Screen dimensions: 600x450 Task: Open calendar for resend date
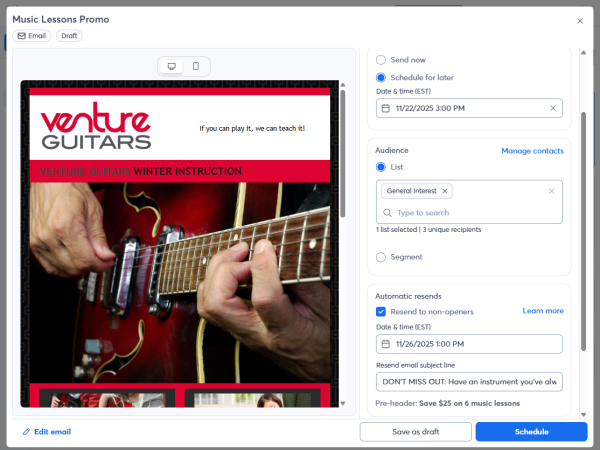click(x=386, y=343)
